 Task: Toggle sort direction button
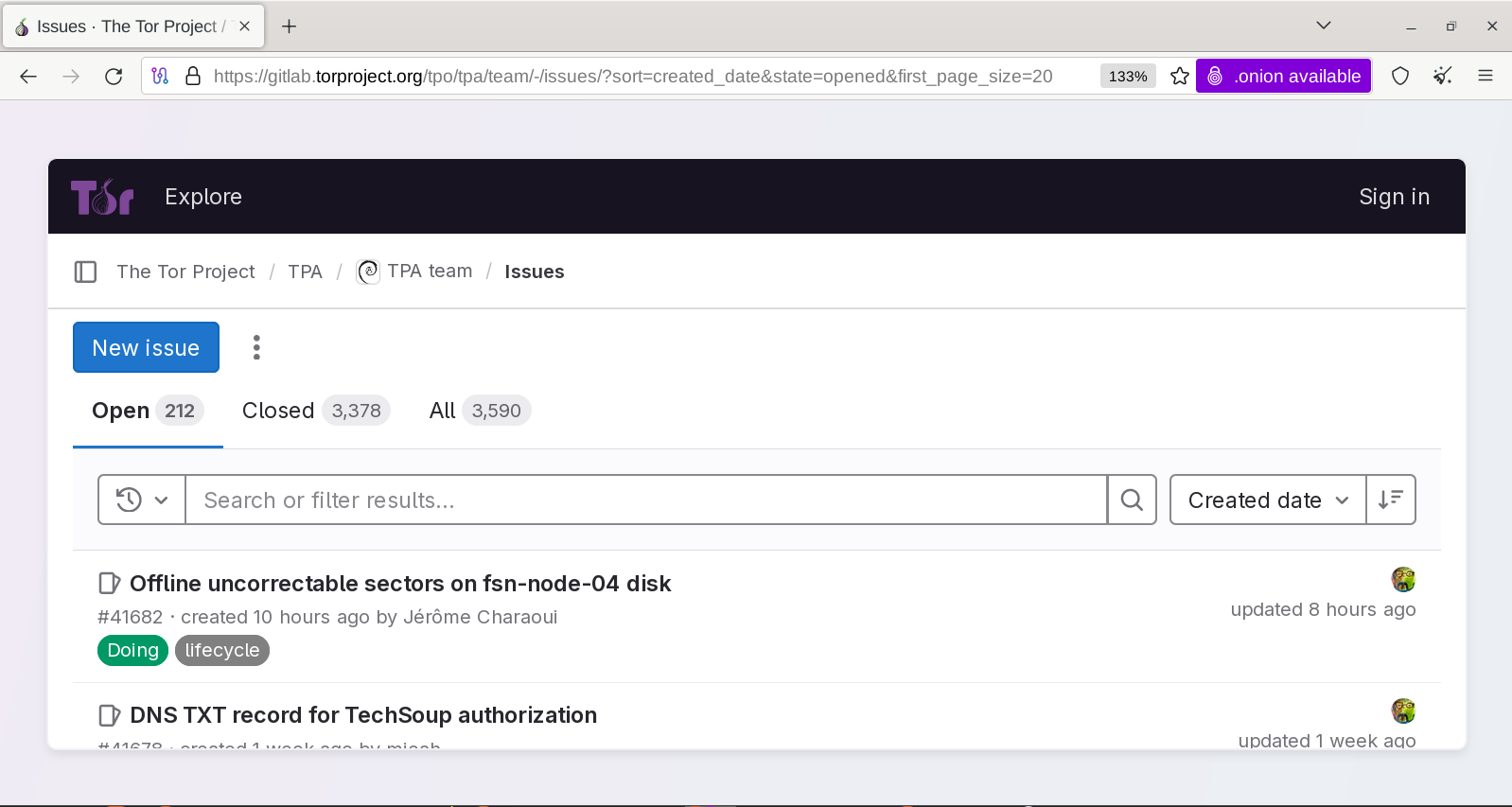[x=1391, y=500]
